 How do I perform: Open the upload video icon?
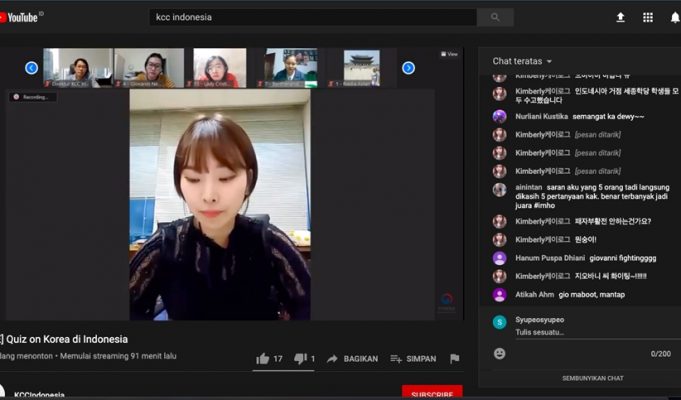point(620,17)
